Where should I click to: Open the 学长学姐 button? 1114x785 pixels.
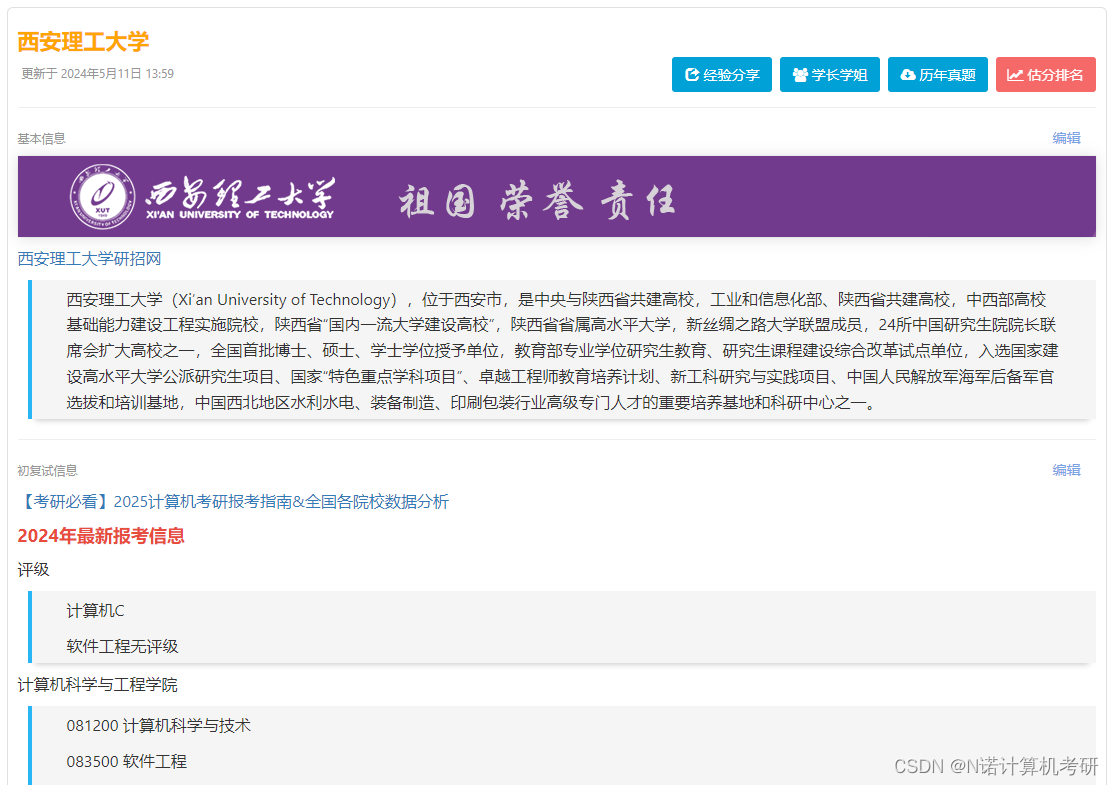830,75
